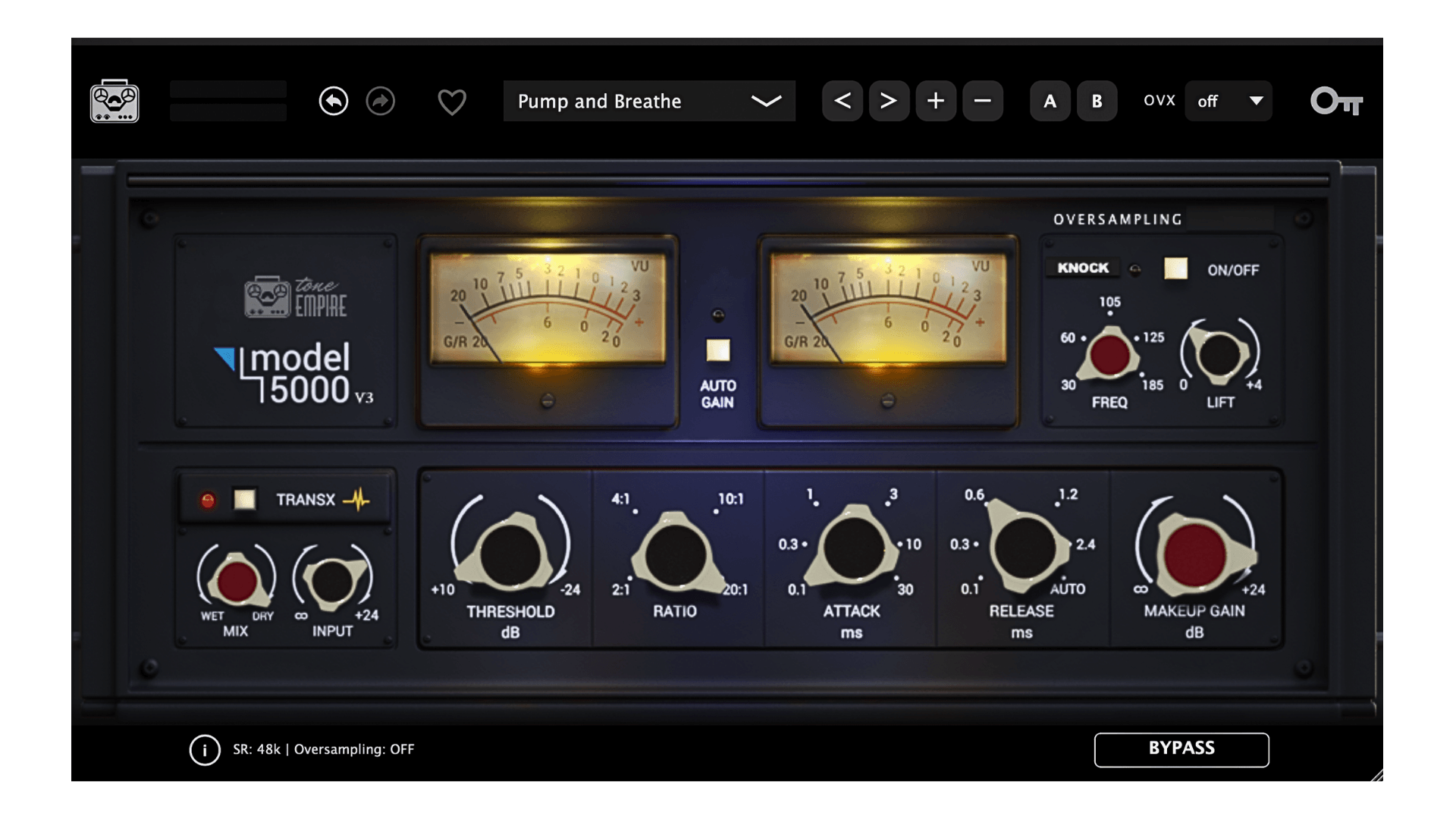Click the 'AUTO' release marking
The image size is (1456, 819).
pyautogui.click(x=1068, y=588)
